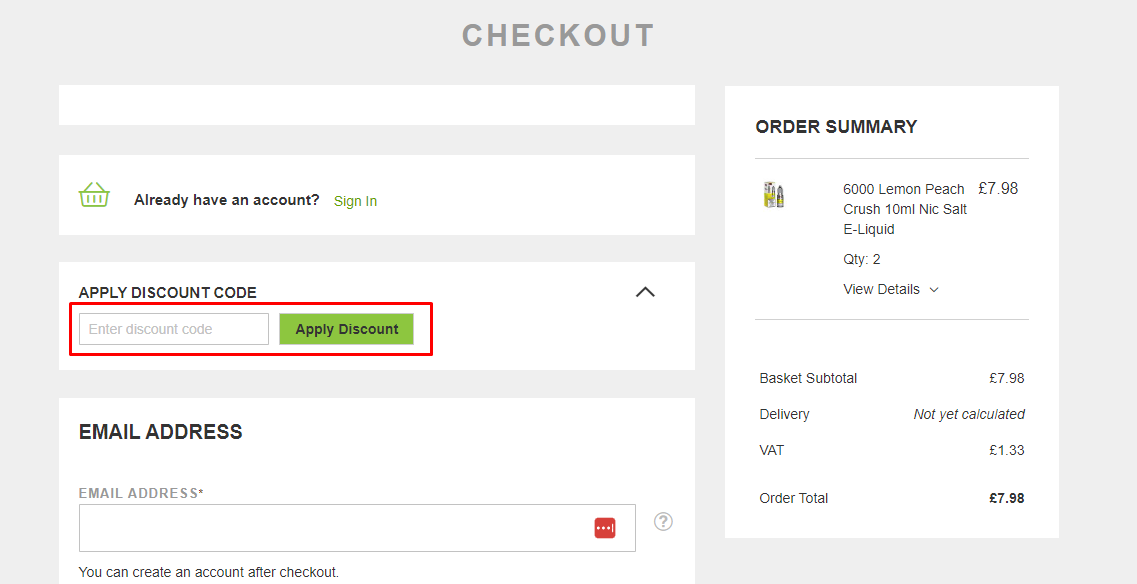1137x584 pixels.
Task: Click the question mark help icon
Action: tap(663, 521)
